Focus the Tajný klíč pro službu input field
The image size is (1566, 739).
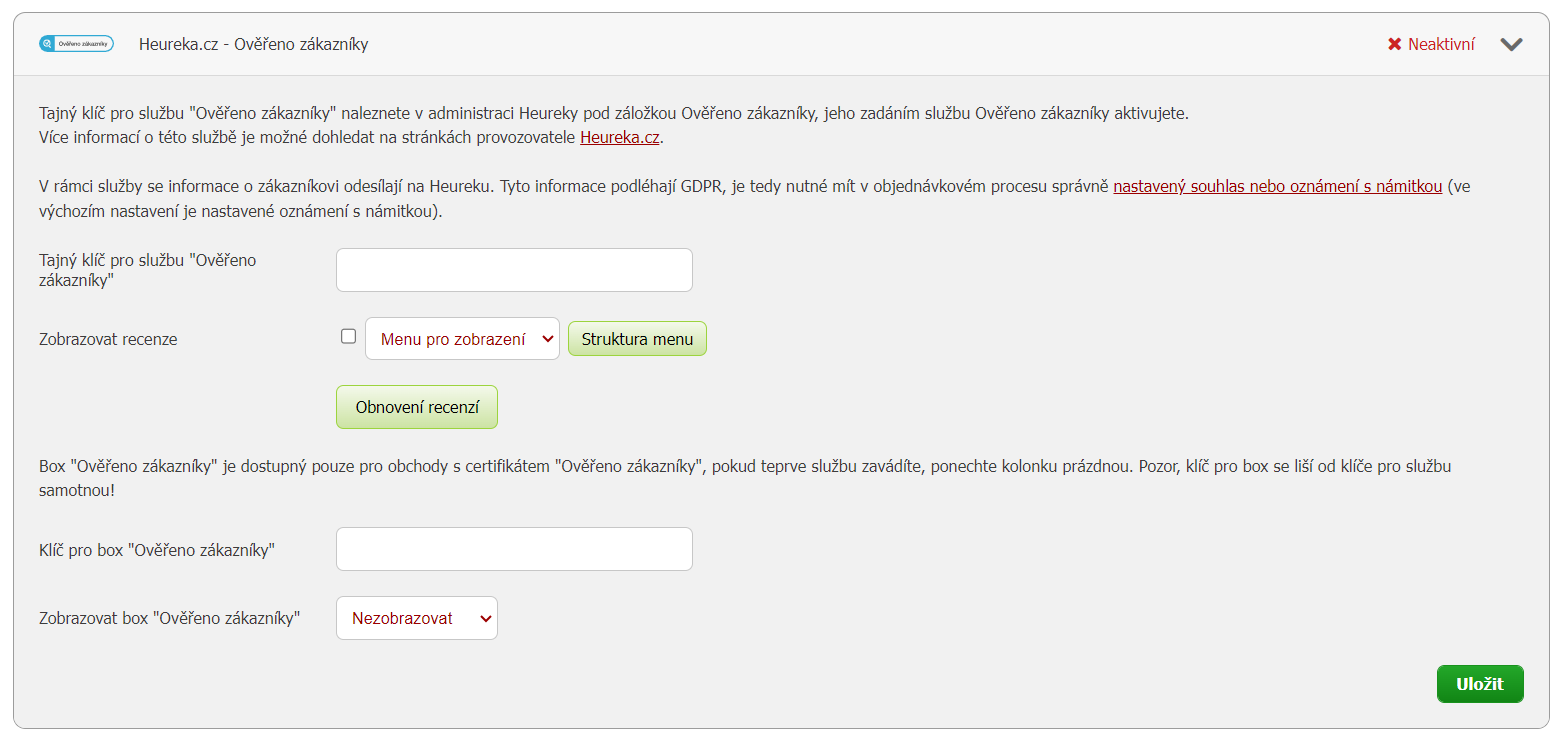click(514, 270)
